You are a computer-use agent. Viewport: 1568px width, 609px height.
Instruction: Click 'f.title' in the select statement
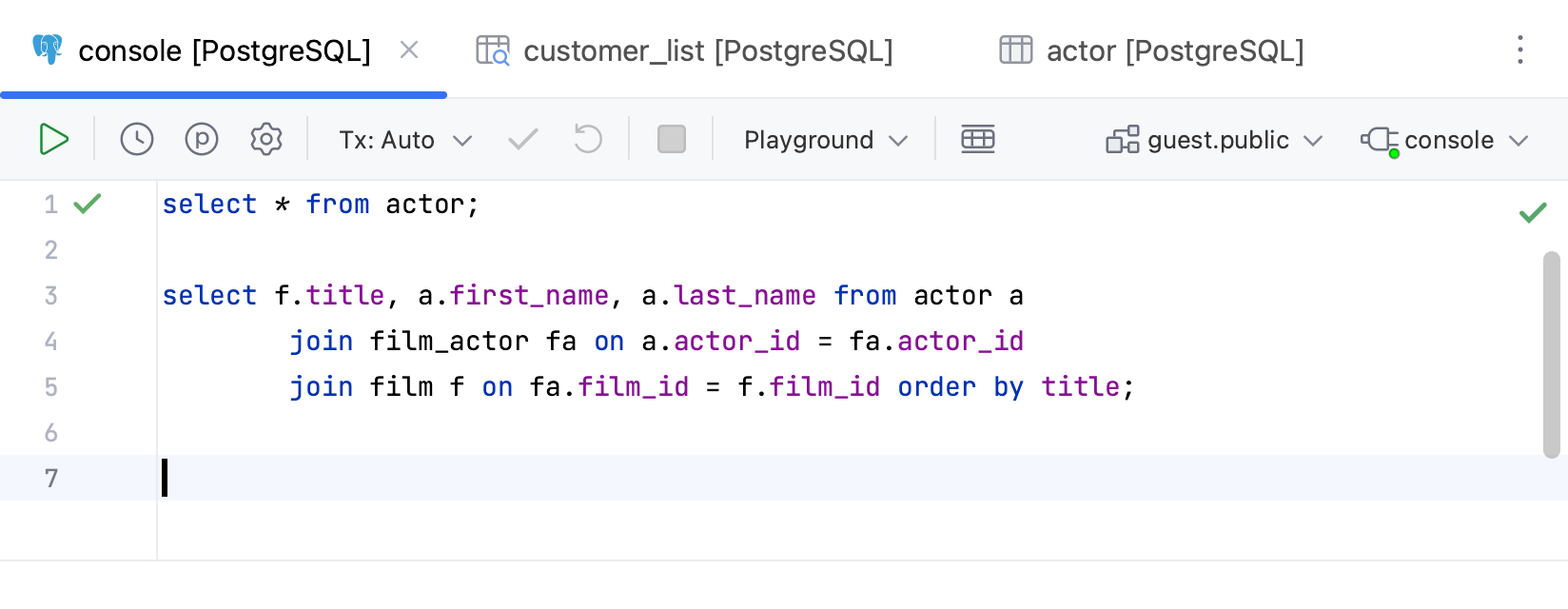(x=329, y=296)
